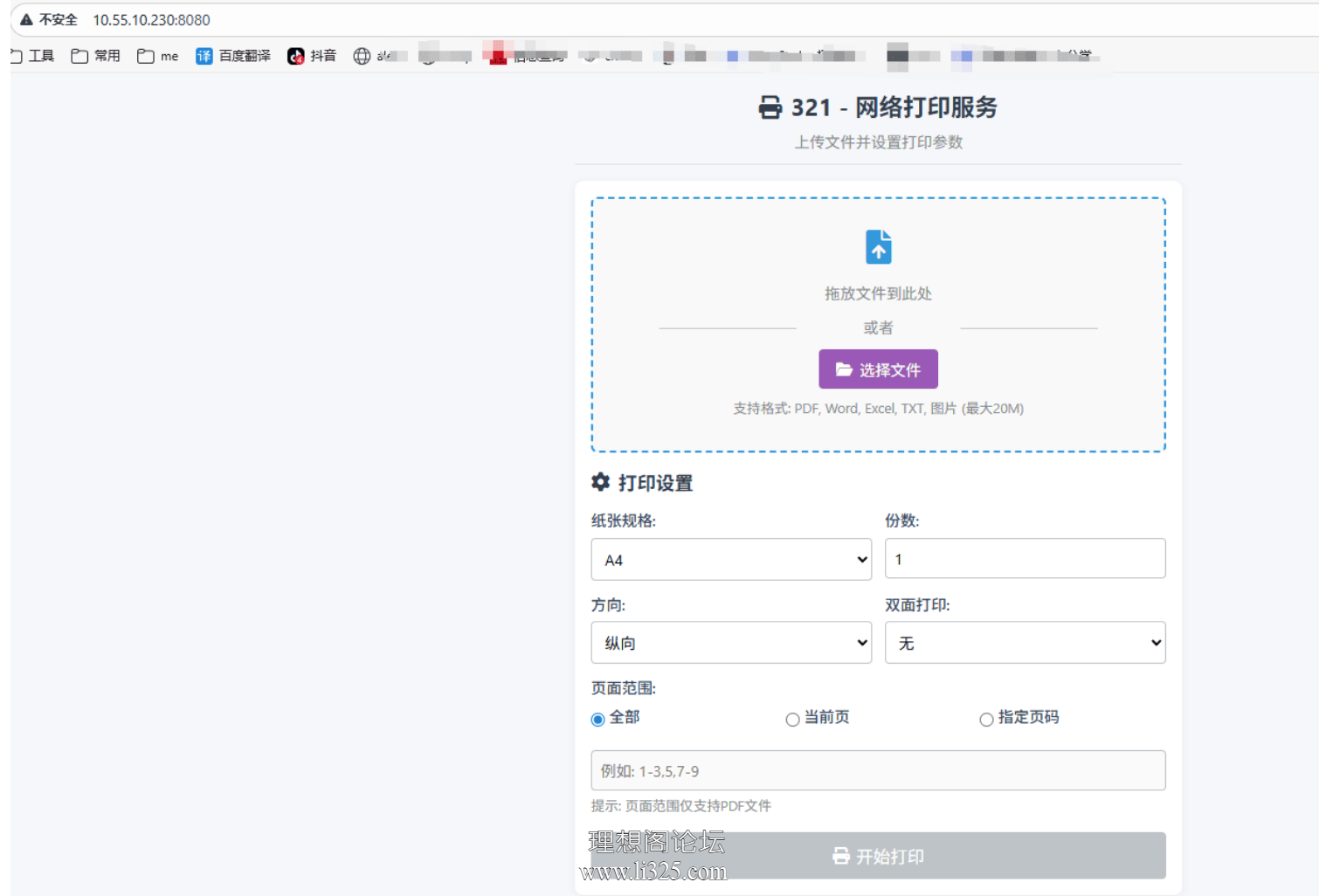This screenshot has width=1319, height=896.
Task: Click the 选择文件 button
Action: tap(878, 369)
